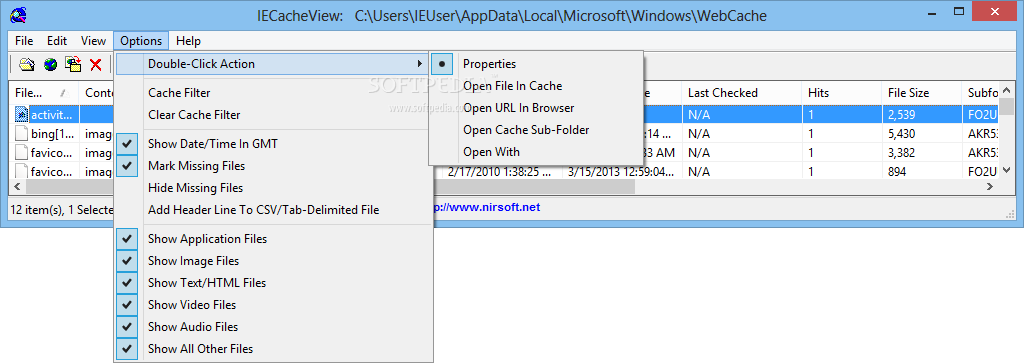Open the Cache Filter dialog
The height and width of the screenshot is (363, 1024).
[273, 93]
